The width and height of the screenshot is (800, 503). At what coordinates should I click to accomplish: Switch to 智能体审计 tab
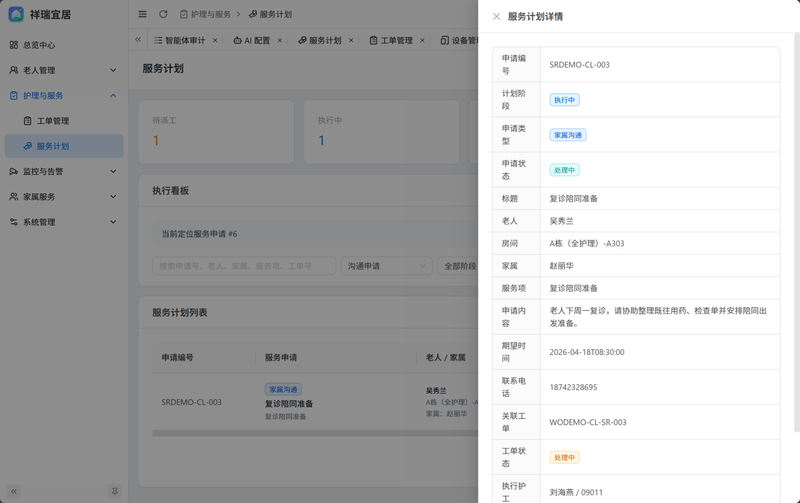click(x=180, y=40)
